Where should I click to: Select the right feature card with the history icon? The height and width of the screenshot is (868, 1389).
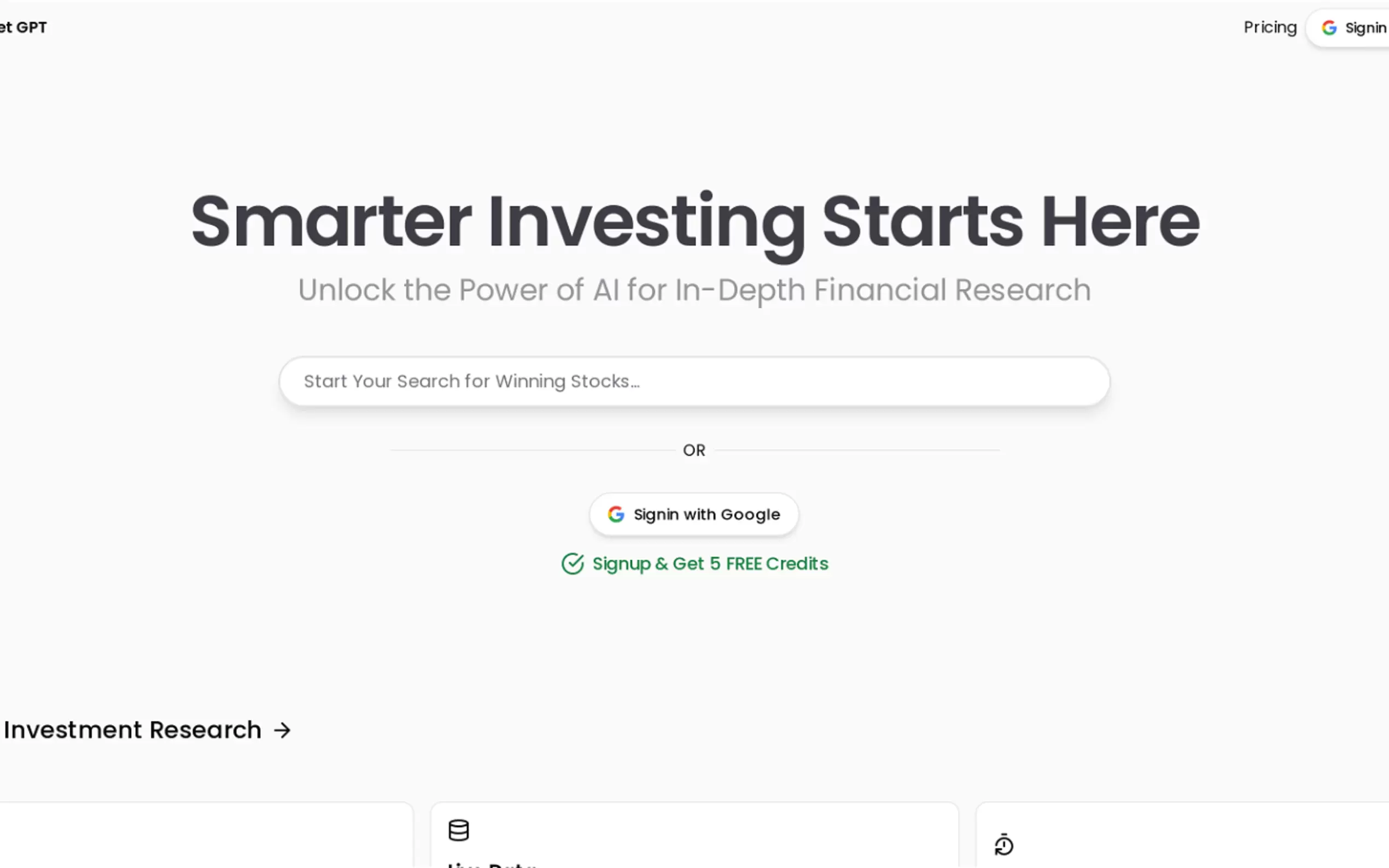click(1183, 838)
